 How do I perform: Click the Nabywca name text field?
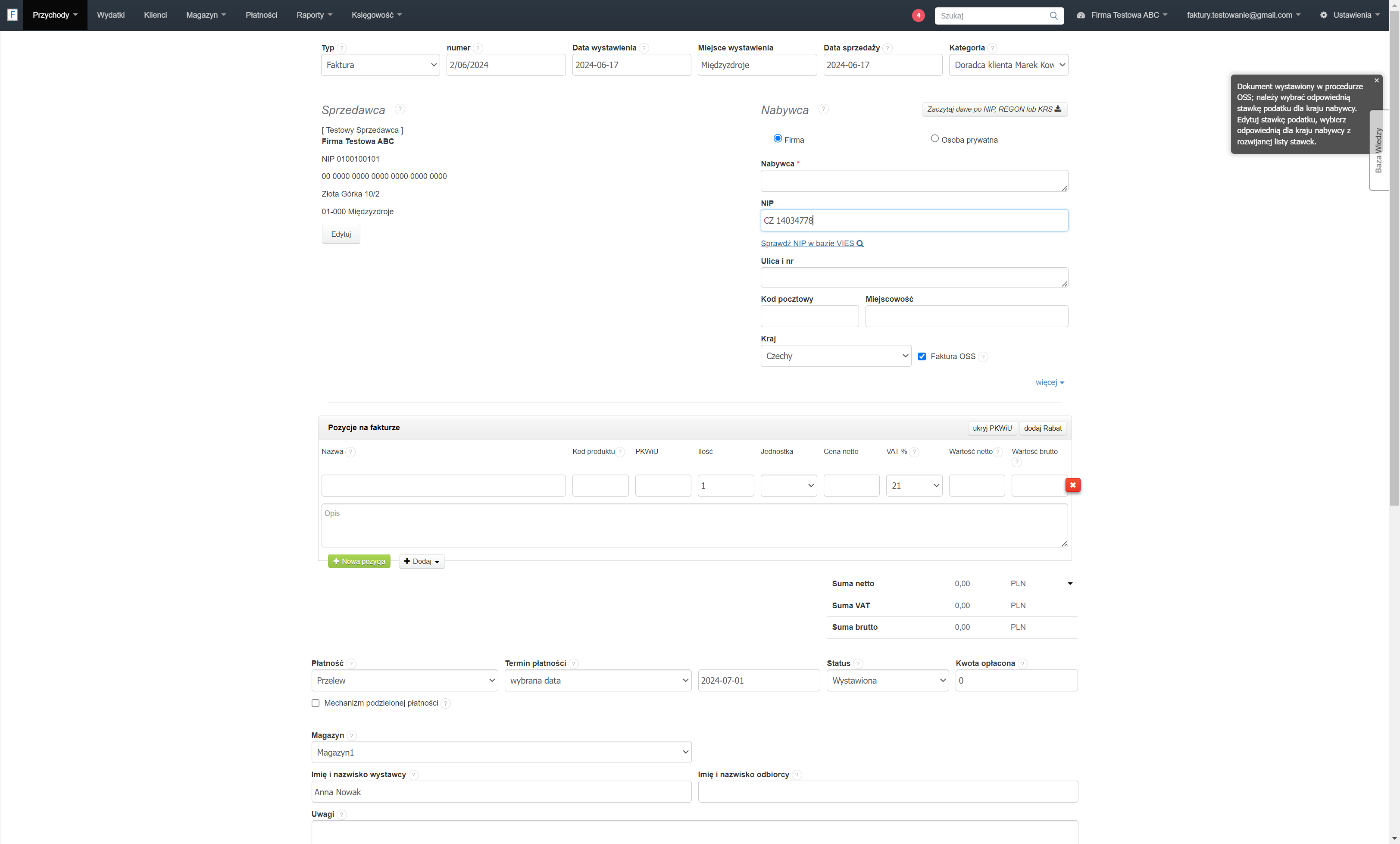coord(914,181)
